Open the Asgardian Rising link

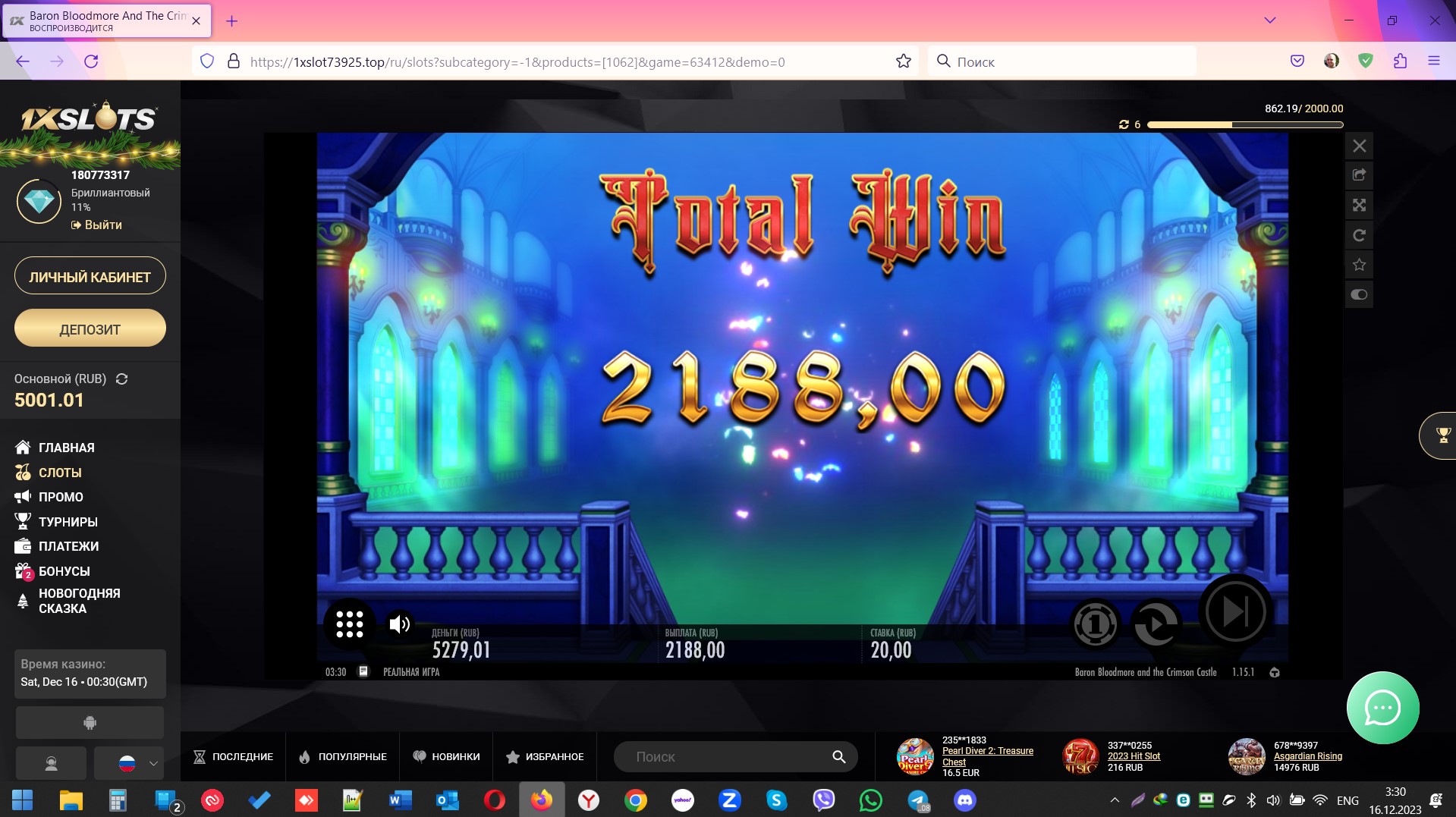(x=1308, y=756)
